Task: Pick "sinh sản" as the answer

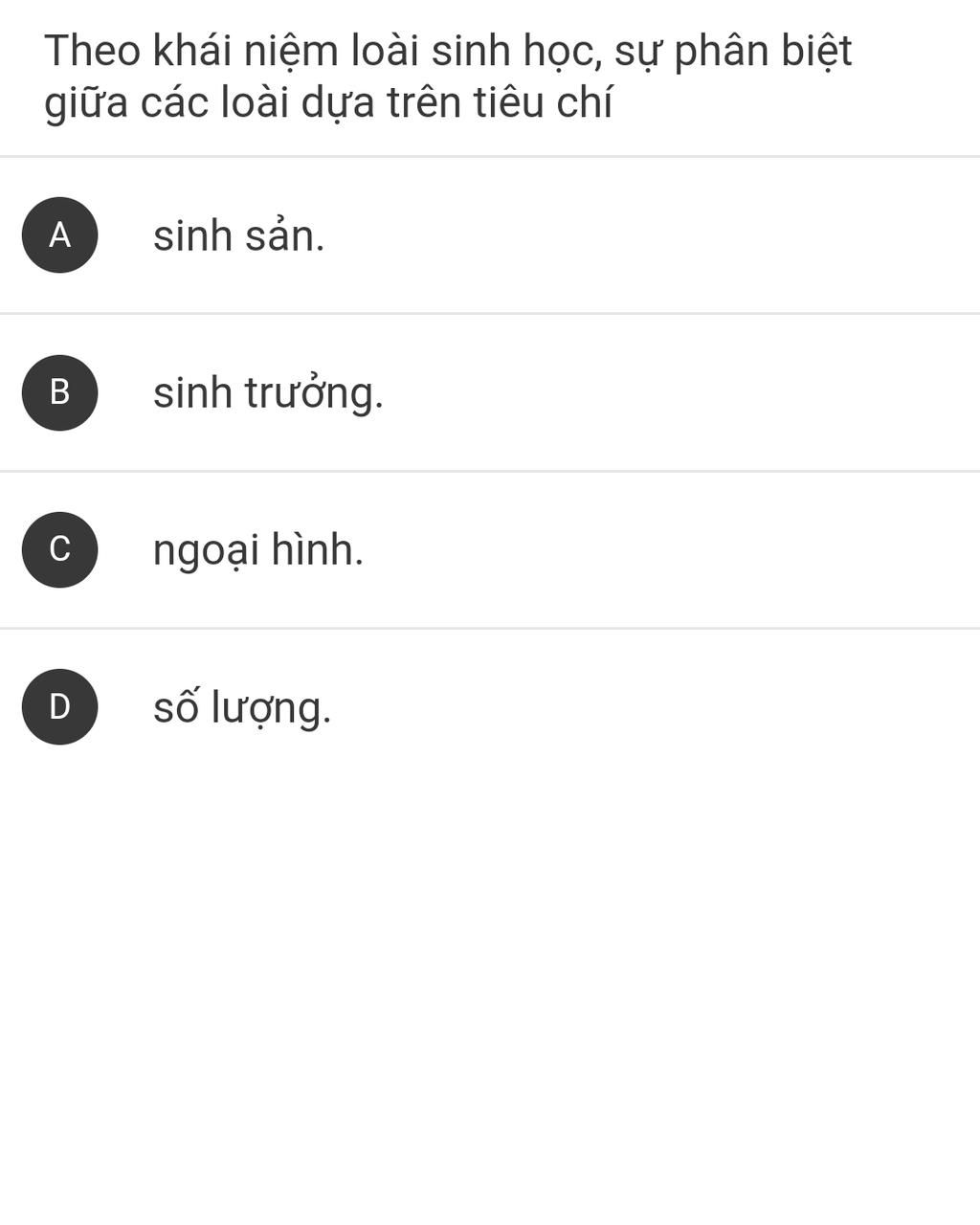Action: pyautogui.click(x=238, y=235)
